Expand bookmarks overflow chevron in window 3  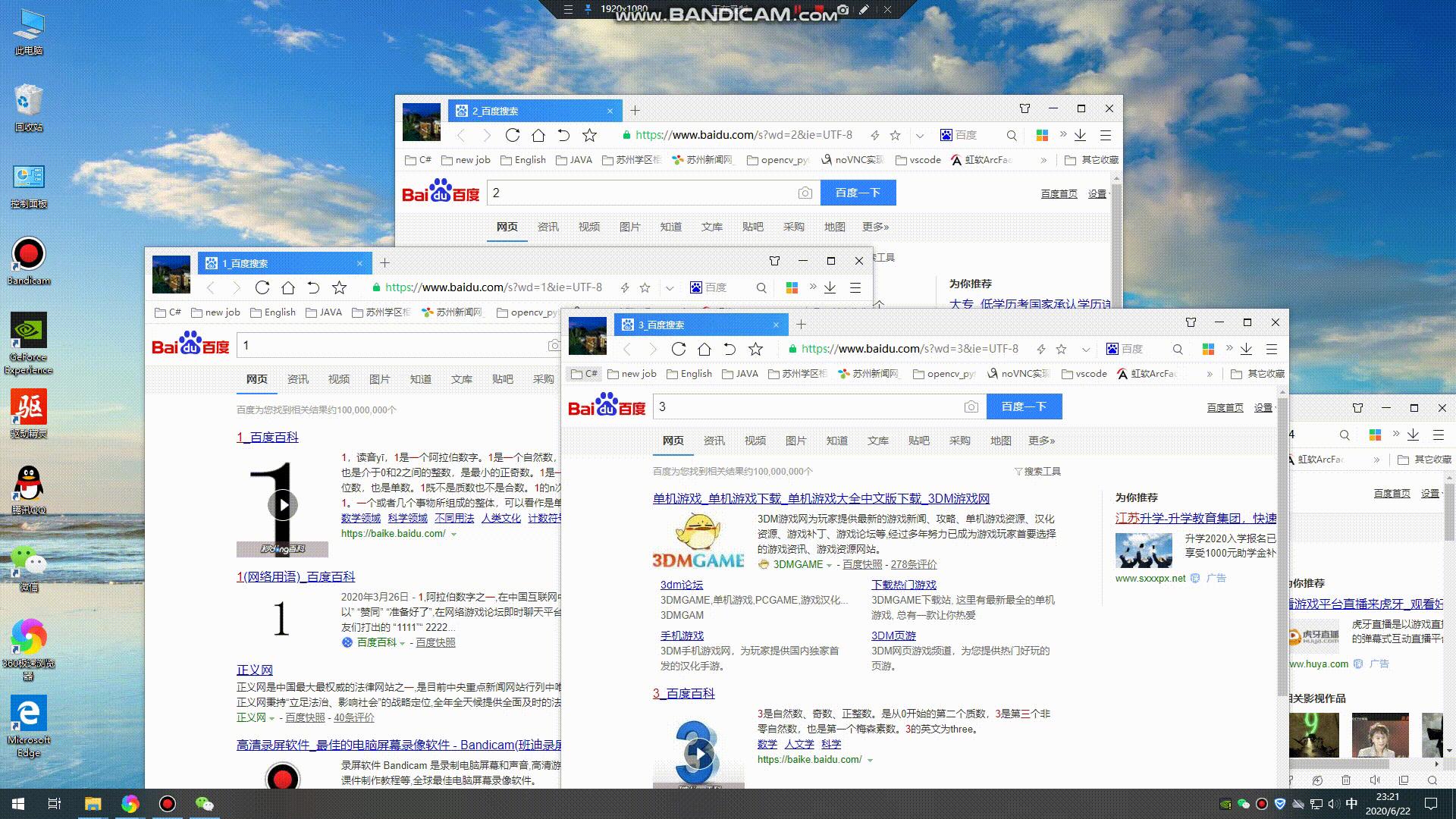(1210, 374)
